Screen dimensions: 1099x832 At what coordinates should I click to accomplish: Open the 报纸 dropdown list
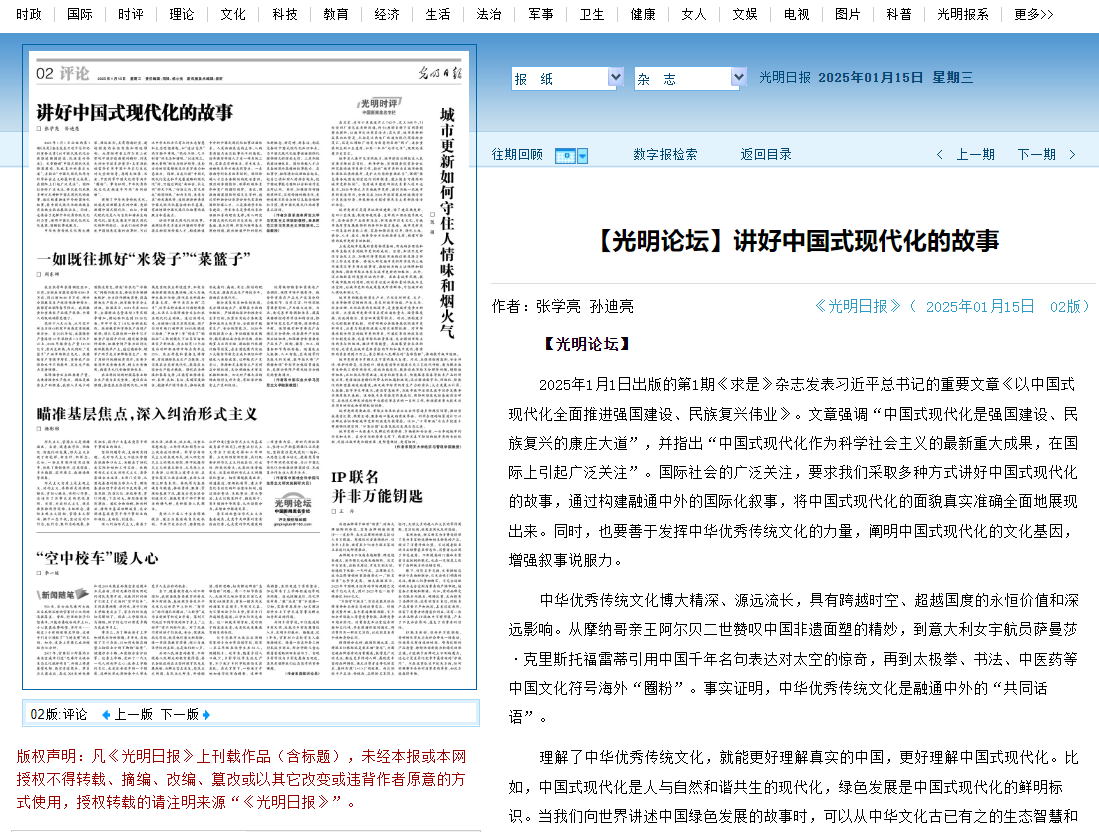point(616,78)
